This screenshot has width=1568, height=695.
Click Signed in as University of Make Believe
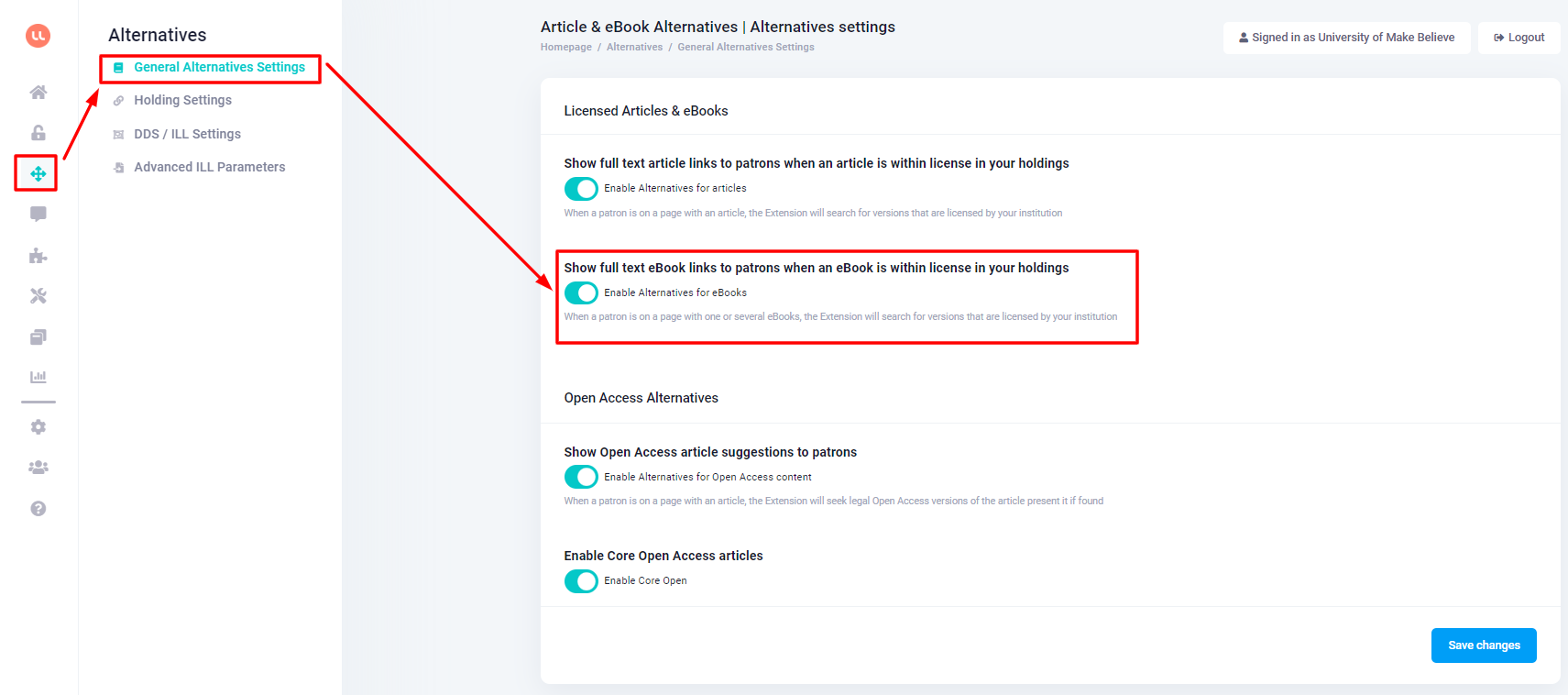[1346, 38]
